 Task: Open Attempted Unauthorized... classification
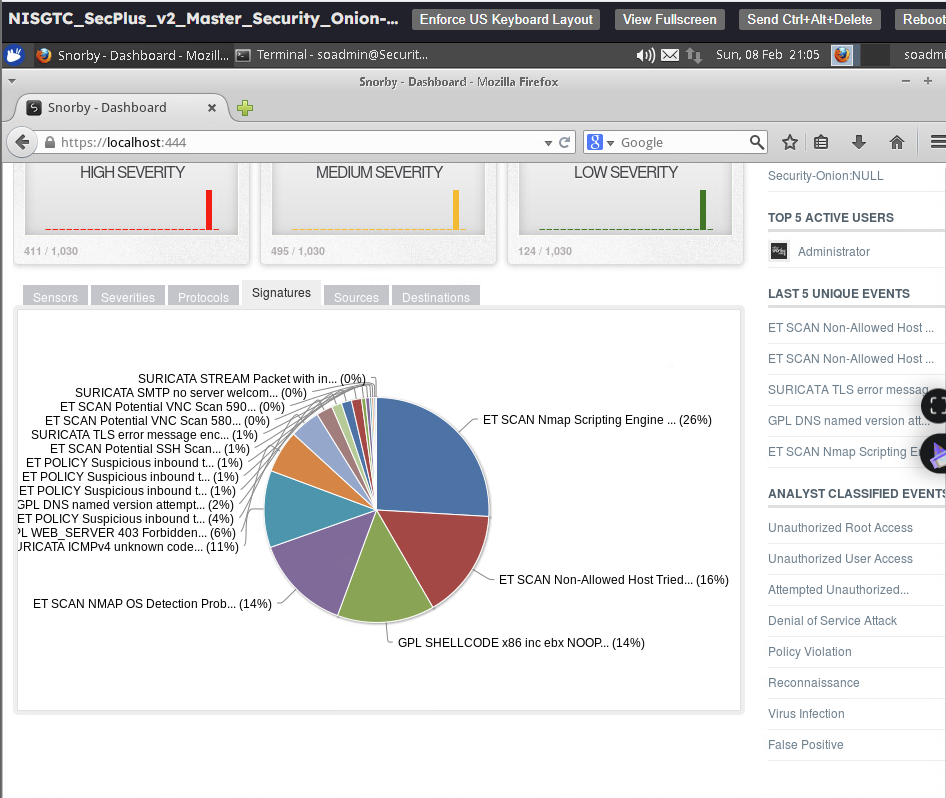click(x=839, y=590)
